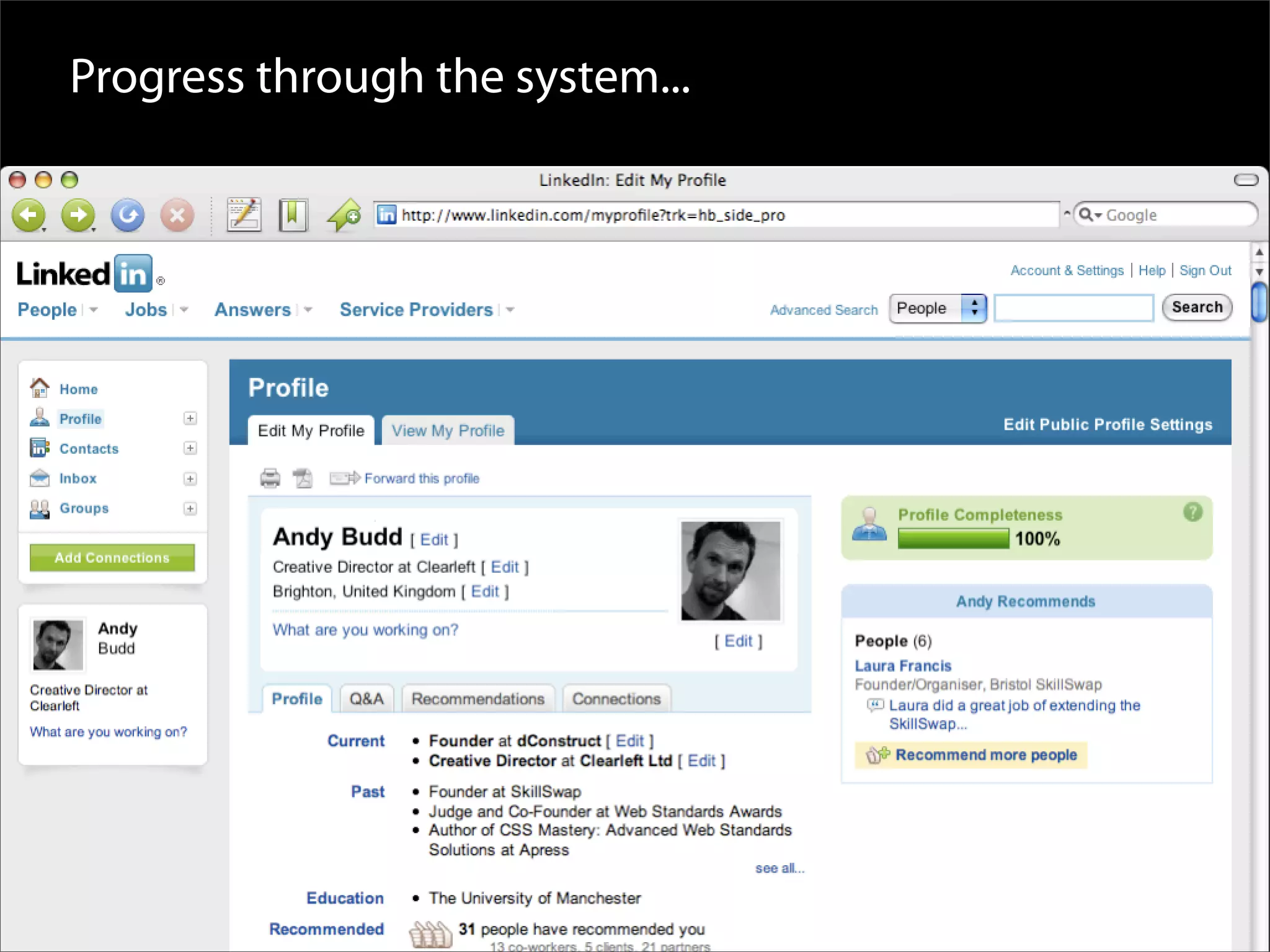The width and height of the screenshot is (1270, 952).
Task: Click the PDF export icon
Action: [x=303, y=478]
